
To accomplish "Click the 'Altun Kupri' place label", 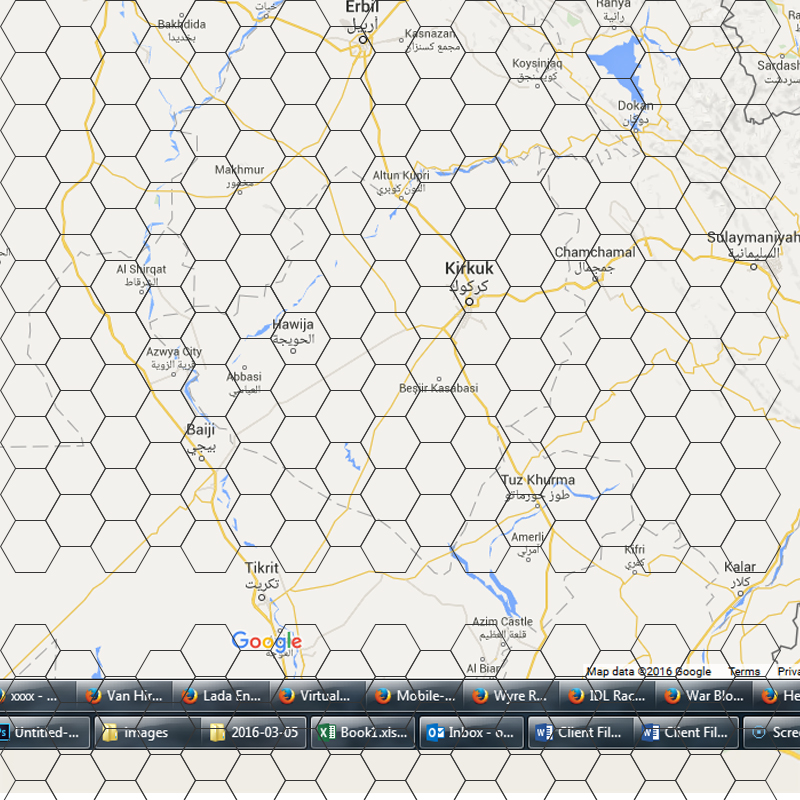I will pyautogui.click(x=401, y=176).
